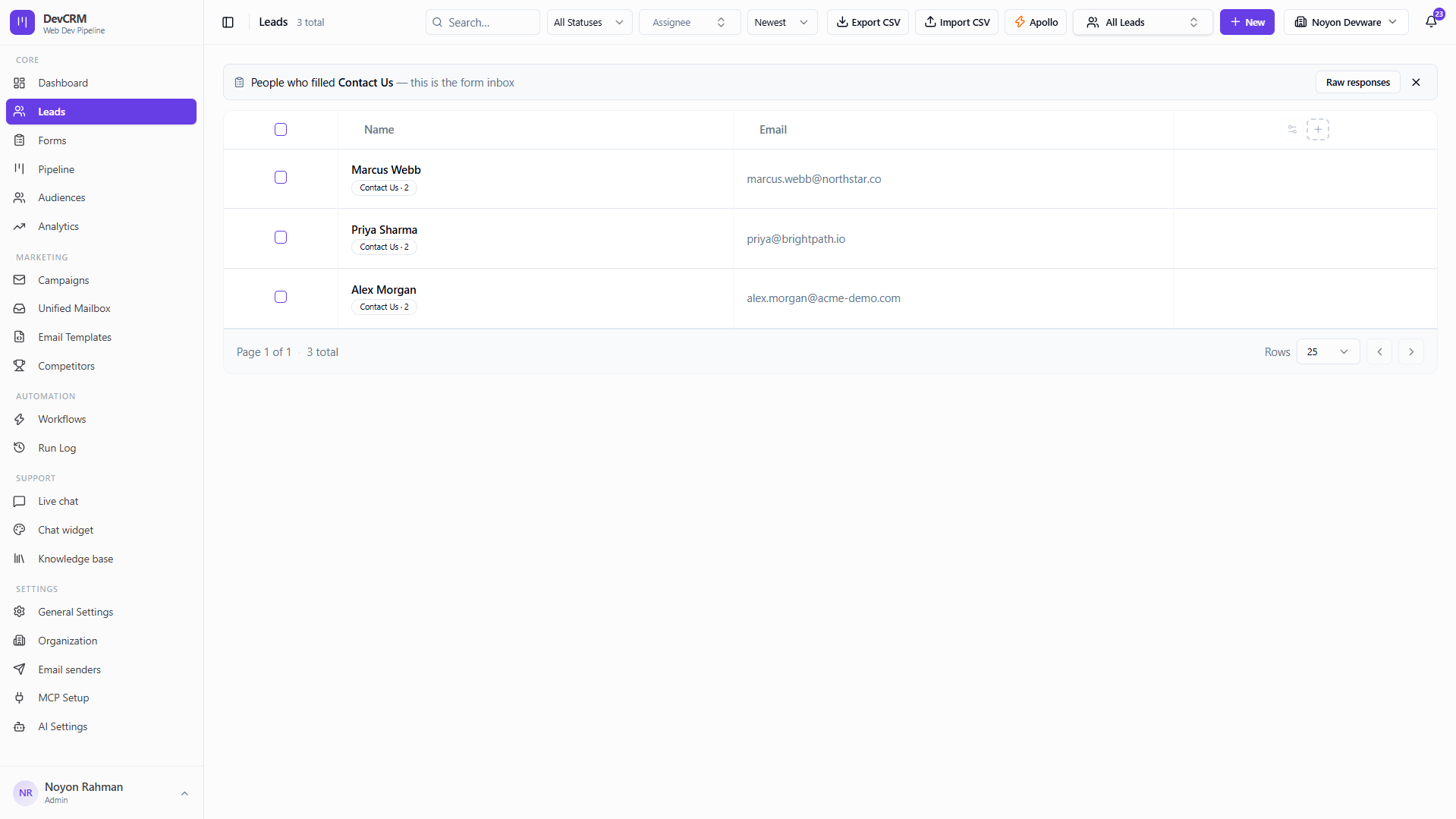Tick the checkbox for Alex Morgan
This screenshot has width=1456, height=819.
pyautogui.click(x=281, y=297)
